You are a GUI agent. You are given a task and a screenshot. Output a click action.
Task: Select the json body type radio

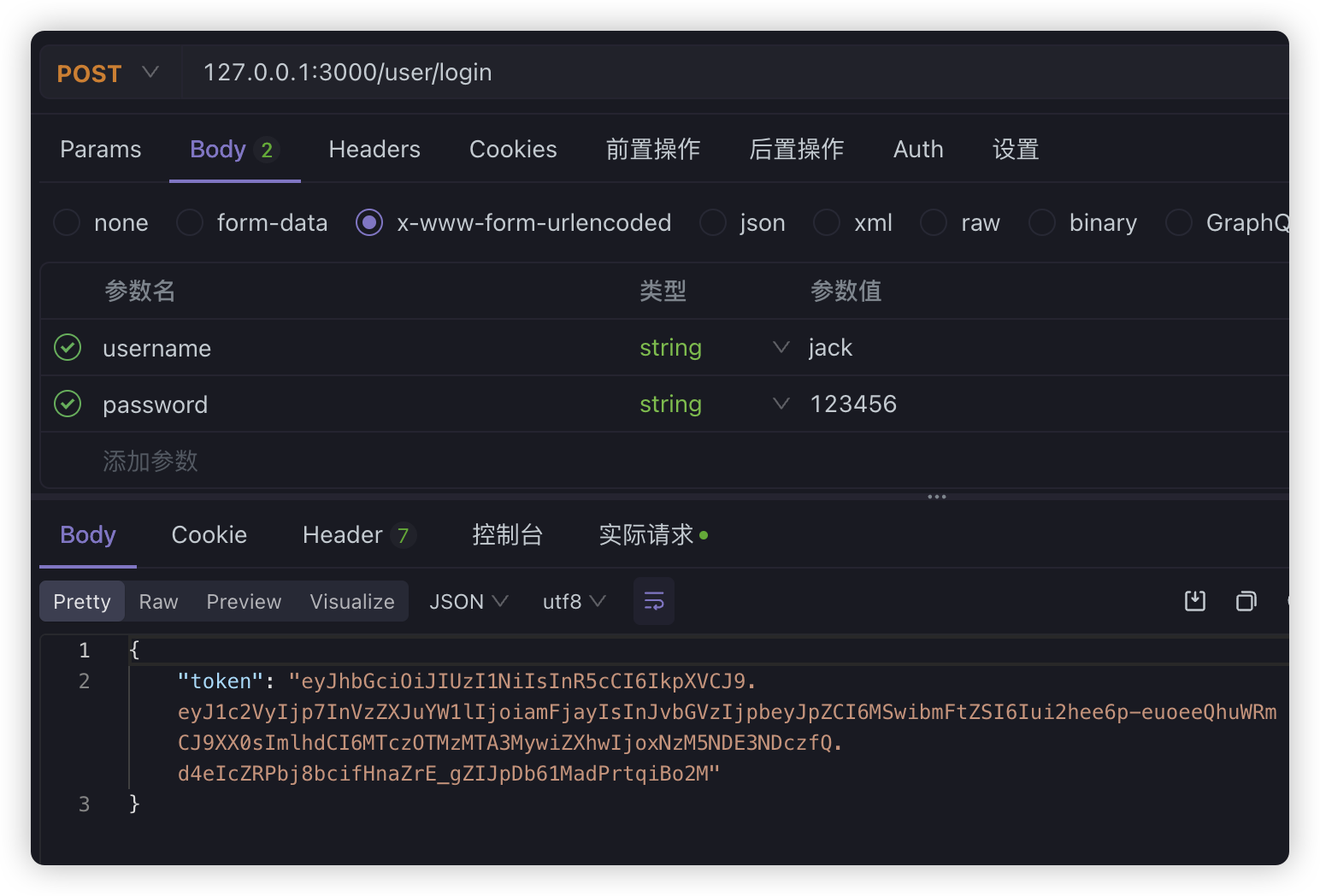[x=713, y=223]
